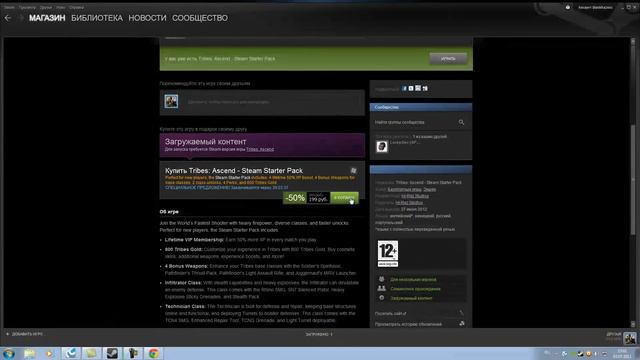Screen dimensions: 640x360
Task: Click the 12+ age rating image
Action: pos(388,253)
